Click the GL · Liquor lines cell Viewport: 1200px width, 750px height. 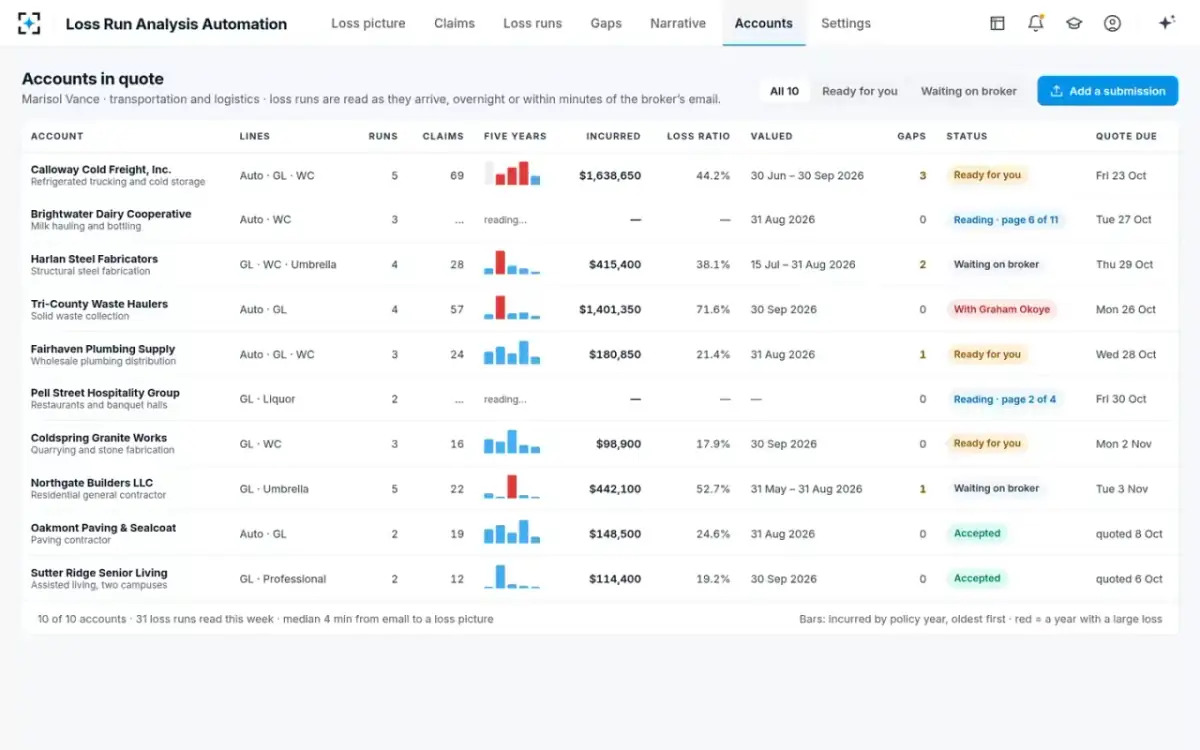(x=267, y=399)
